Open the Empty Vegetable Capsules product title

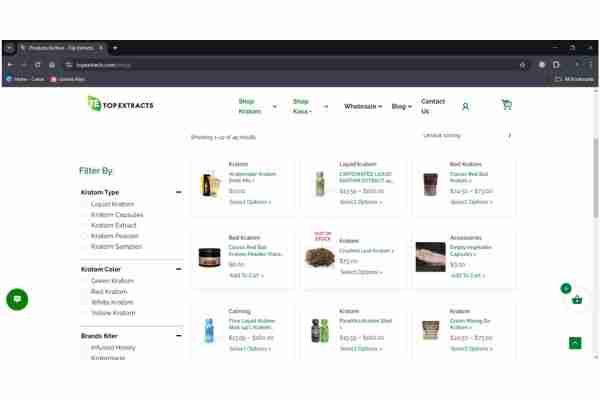click(471, 250)
